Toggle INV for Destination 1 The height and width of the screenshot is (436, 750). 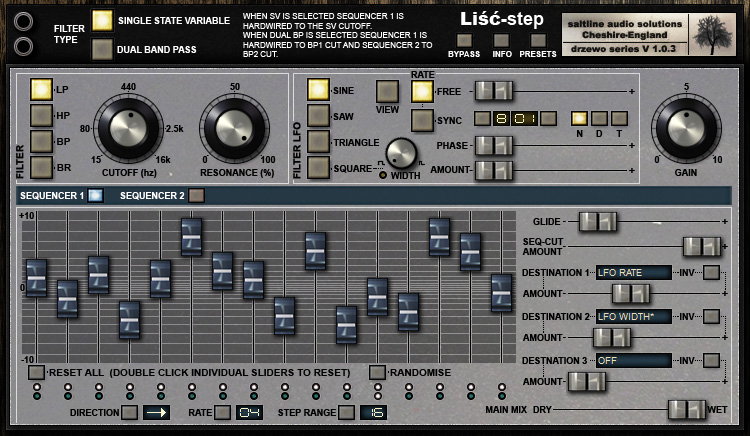point(712,272)
